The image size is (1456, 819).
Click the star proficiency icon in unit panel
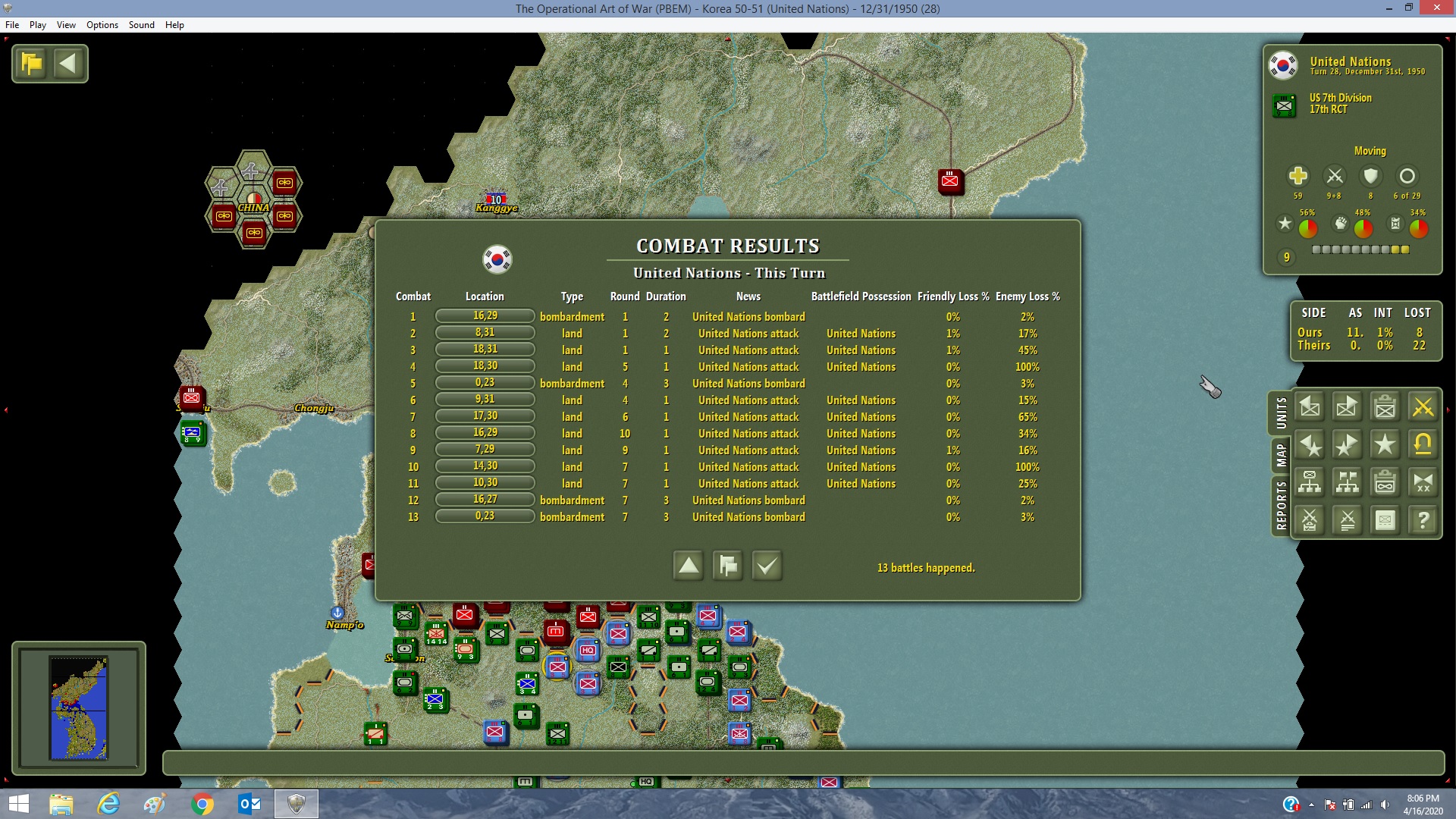click(x=1285, y=224)
